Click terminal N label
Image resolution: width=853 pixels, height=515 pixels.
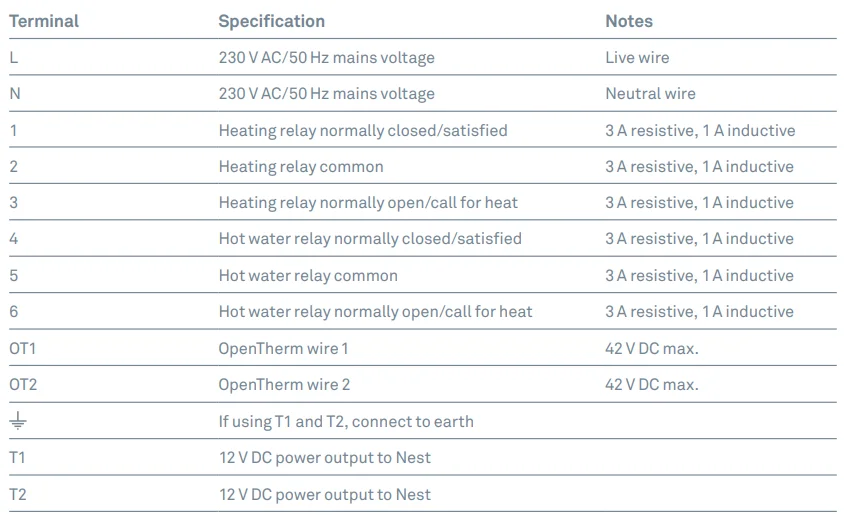click(x=15, y=94)
